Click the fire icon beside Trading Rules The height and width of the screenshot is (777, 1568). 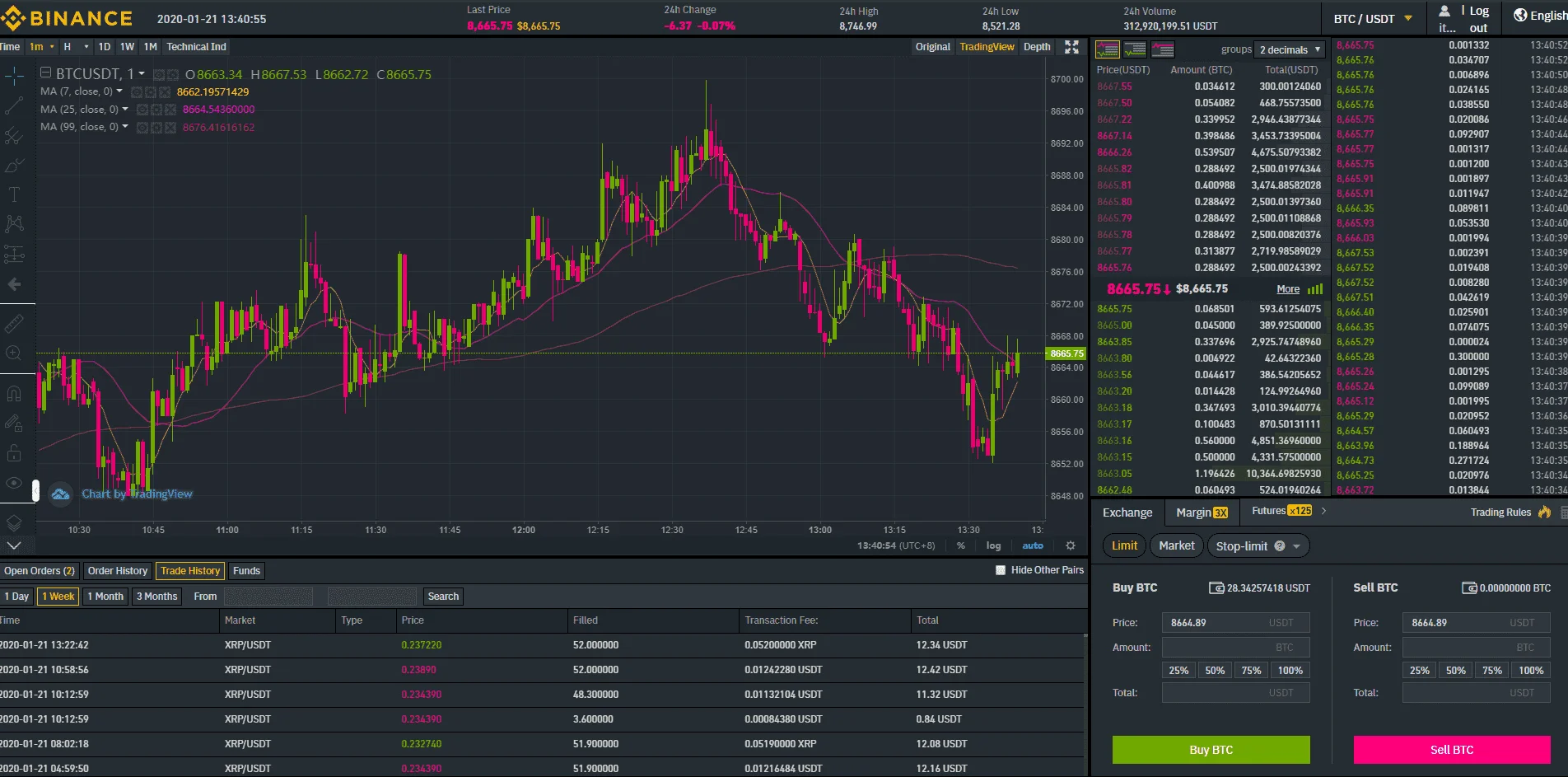pyautogui.click(x=1544, y=512)
